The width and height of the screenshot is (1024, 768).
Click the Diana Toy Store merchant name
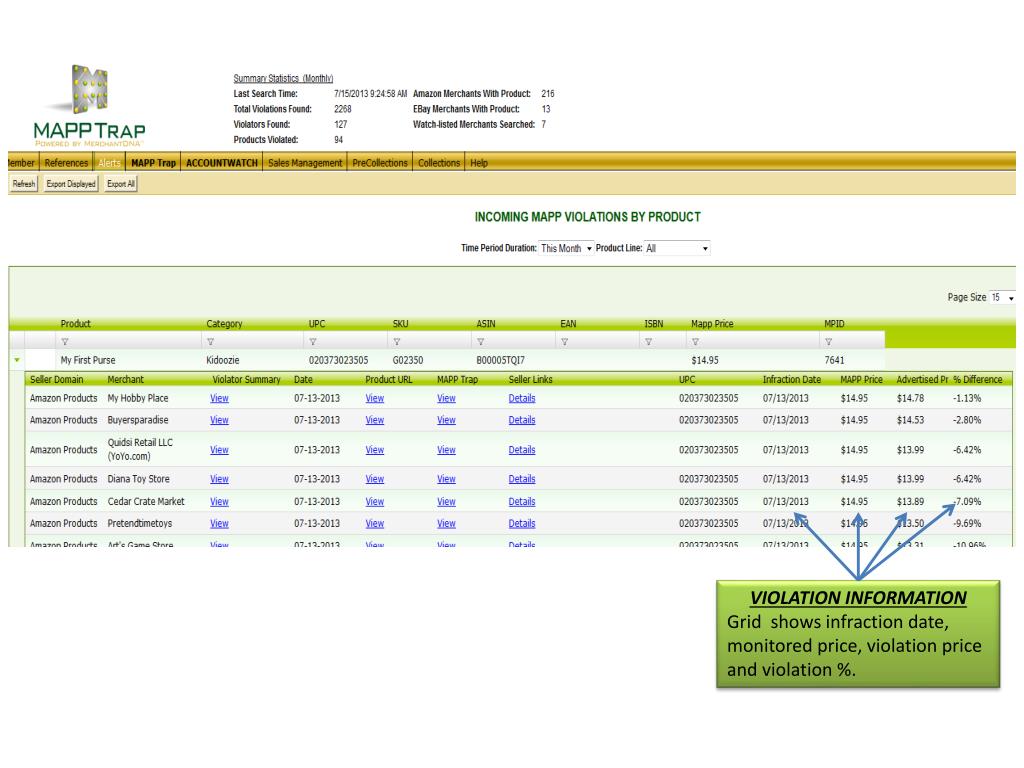[x=138, y=479]
